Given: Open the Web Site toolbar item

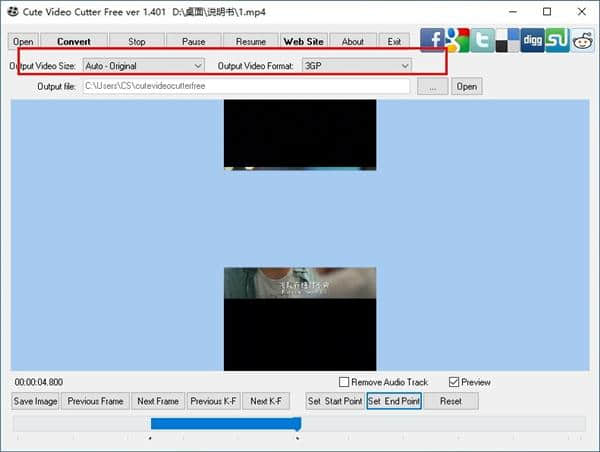Looking at the screenshot, I should (x=303, y=42).
